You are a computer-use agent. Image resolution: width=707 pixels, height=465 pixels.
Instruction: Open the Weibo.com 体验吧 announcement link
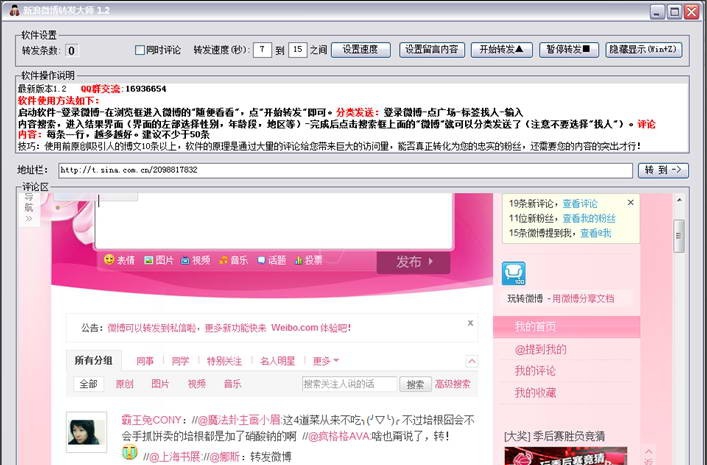pos(310,328)
